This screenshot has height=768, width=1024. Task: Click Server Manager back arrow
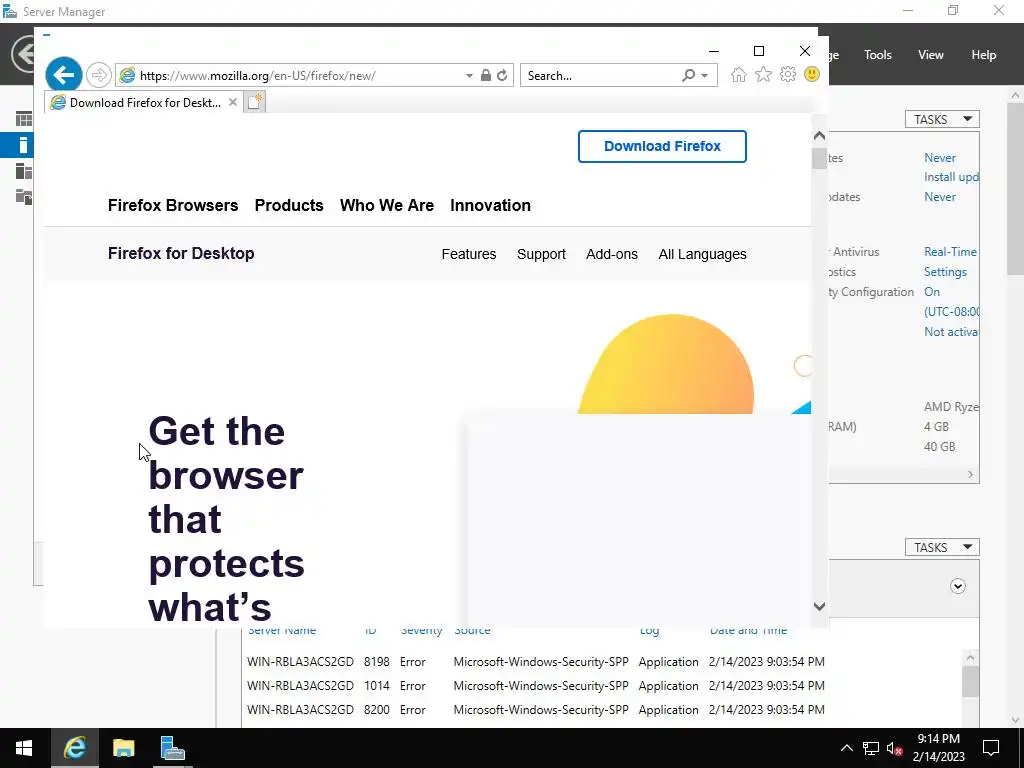(x=24, y=54)
